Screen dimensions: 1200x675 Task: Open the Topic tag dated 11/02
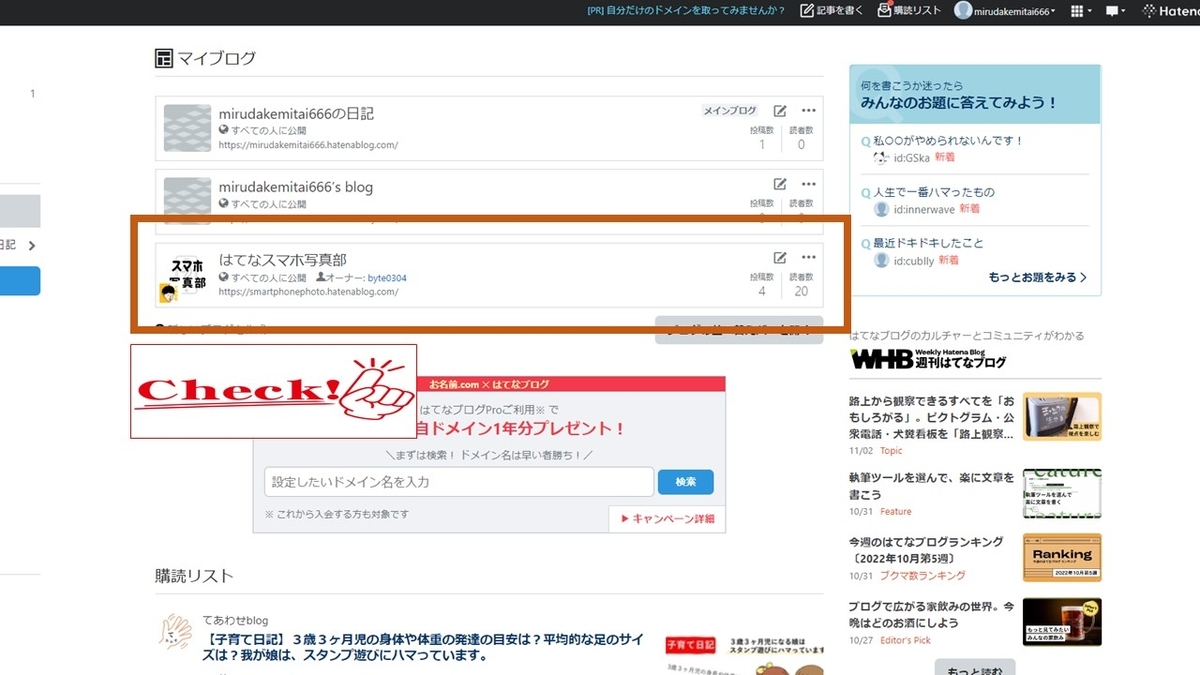click(x=891, y=451)
